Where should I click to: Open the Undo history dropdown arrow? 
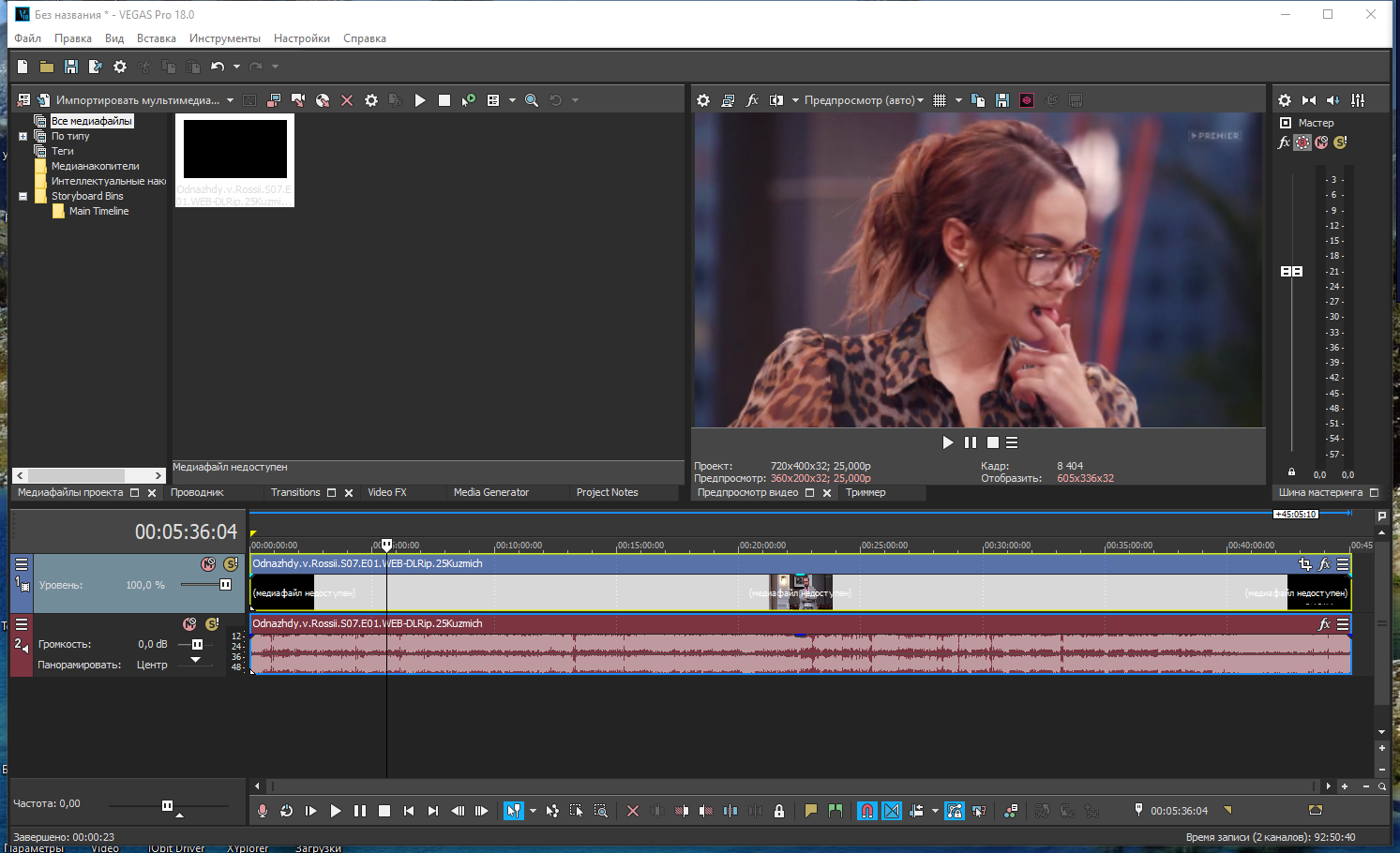click(236, 67)
